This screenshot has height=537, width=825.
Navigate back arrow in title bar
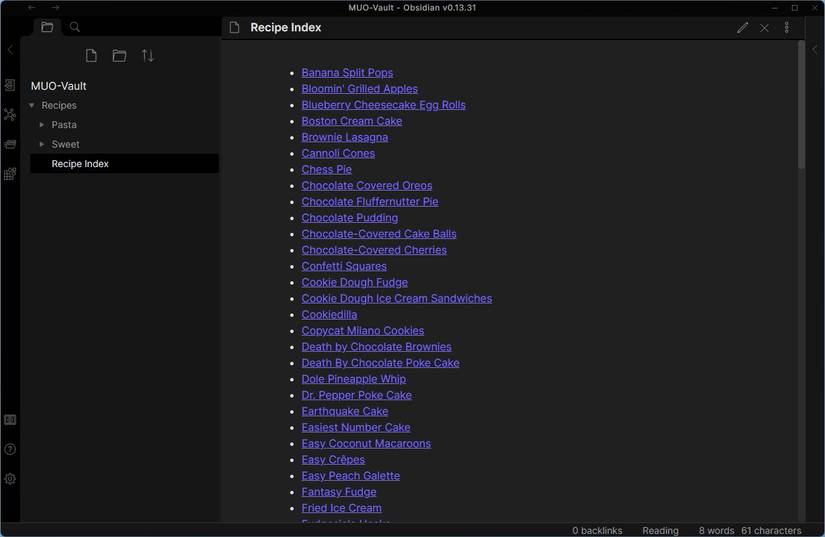coord(32,7)
